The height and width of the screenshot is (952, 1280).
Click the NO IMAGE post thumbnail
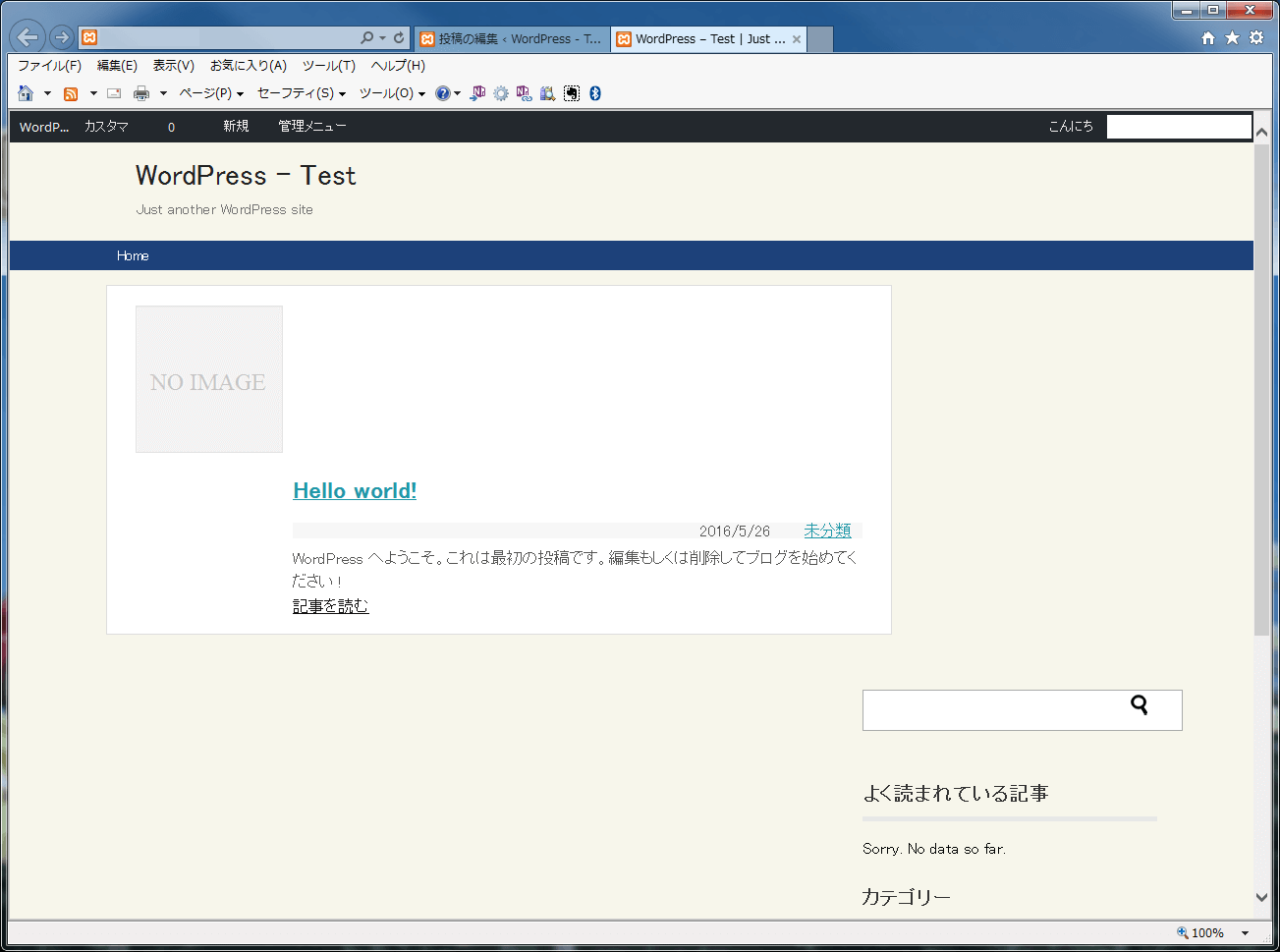pyautogui.click(x=209, y=379)
